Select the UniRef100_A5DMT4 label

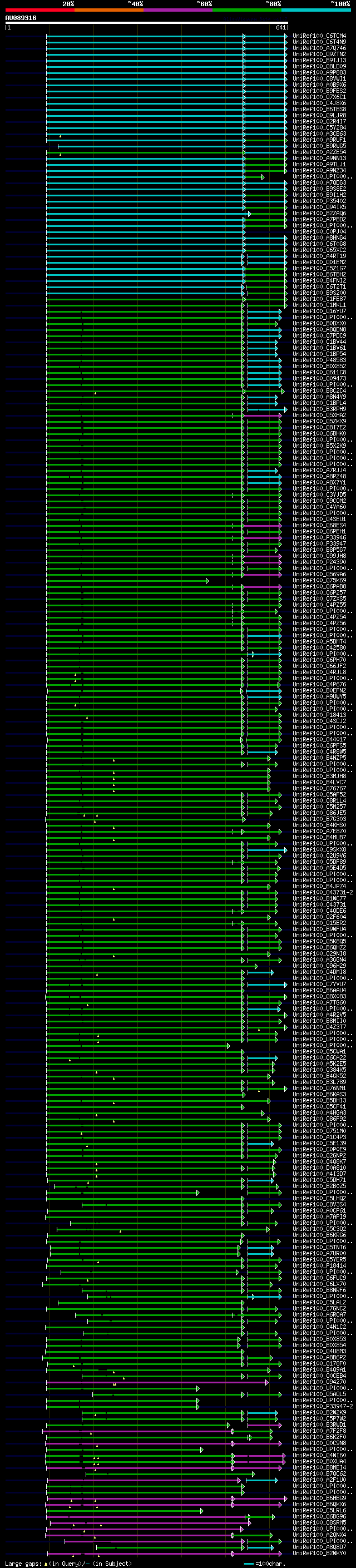point(319,642)
